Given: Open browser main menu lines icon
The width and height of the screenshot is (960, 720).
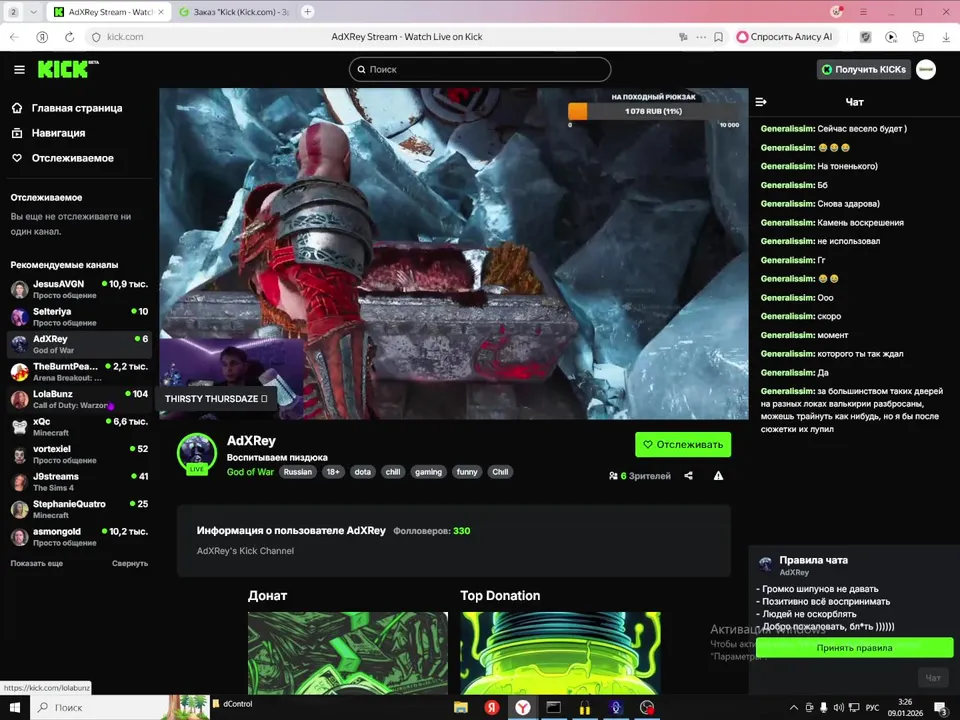Looking at the screenshot, I should pos(863,12).
